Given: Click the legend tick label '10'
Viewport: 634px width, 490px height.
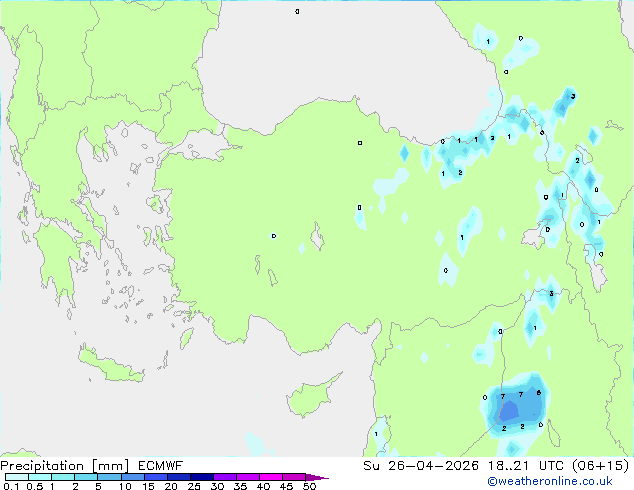Looking at the screenshot, I should [x=125, y=486].
